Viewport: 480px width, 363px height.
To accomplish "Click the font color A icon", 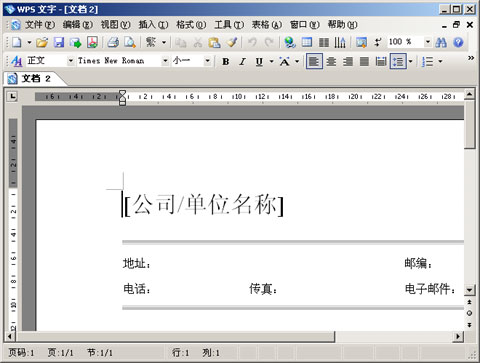I will [285, 61].
